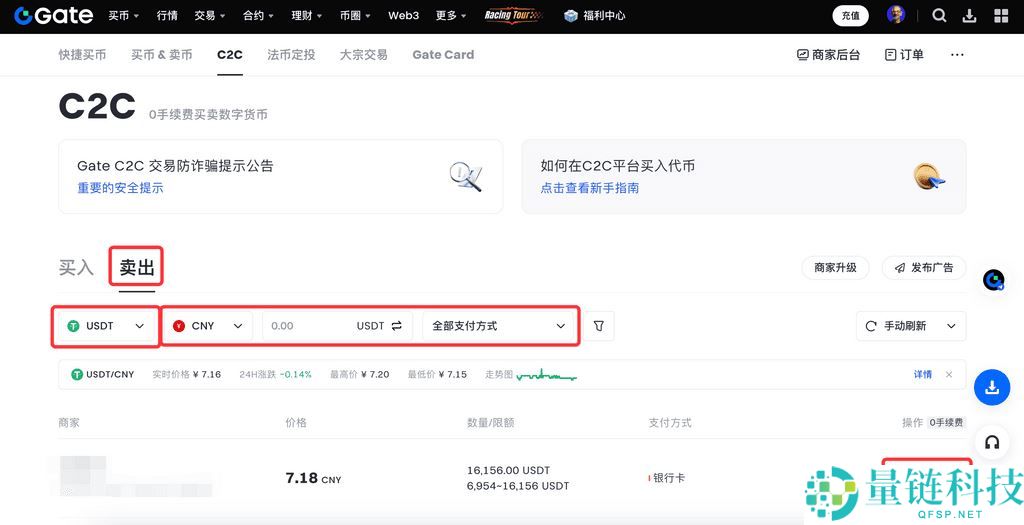Open the apps grid icon
This screenshot has width=1024, height=525.
(1000, 16)
